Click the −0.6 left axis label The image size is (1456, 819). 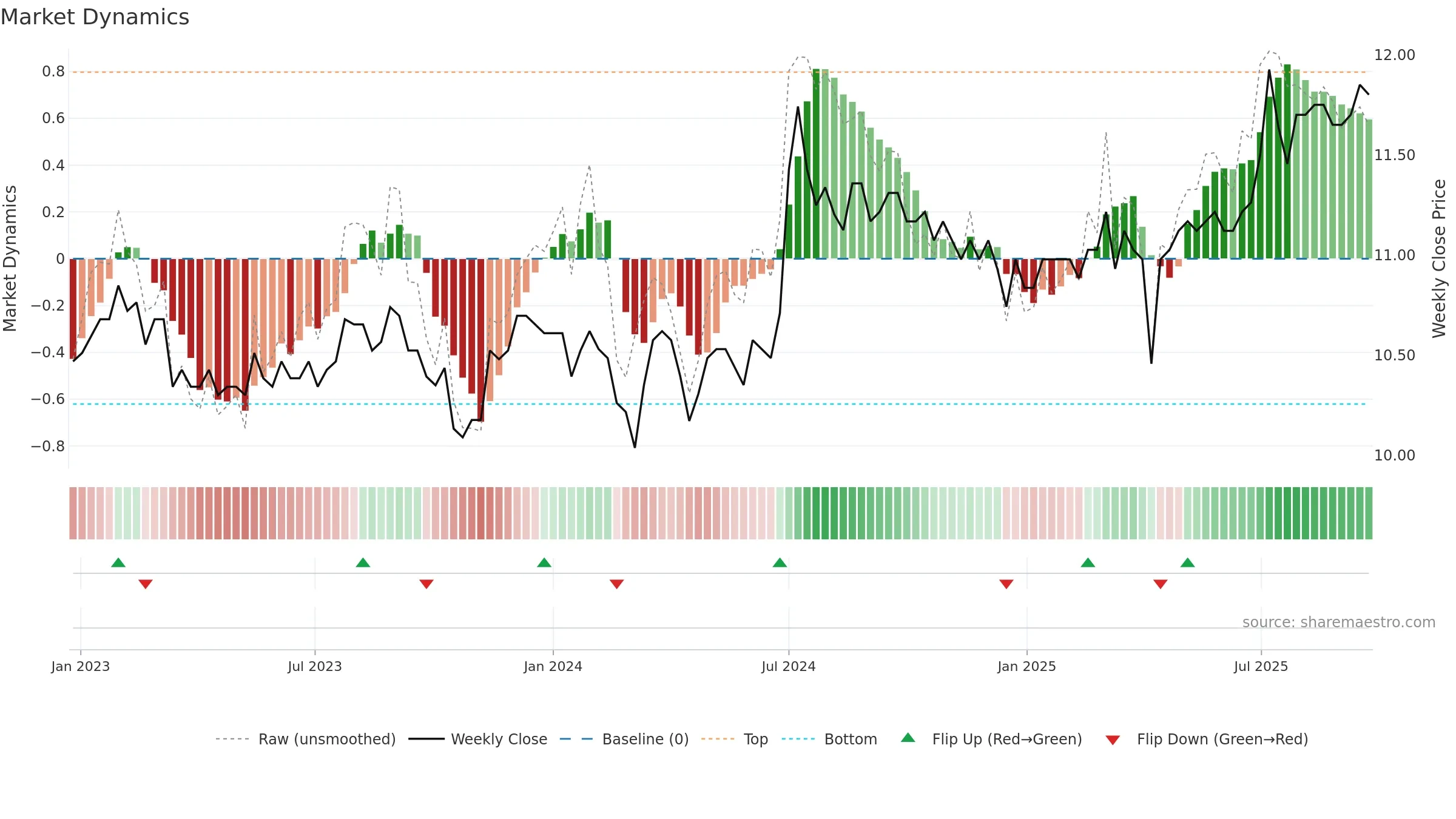[x=48, y=399]
